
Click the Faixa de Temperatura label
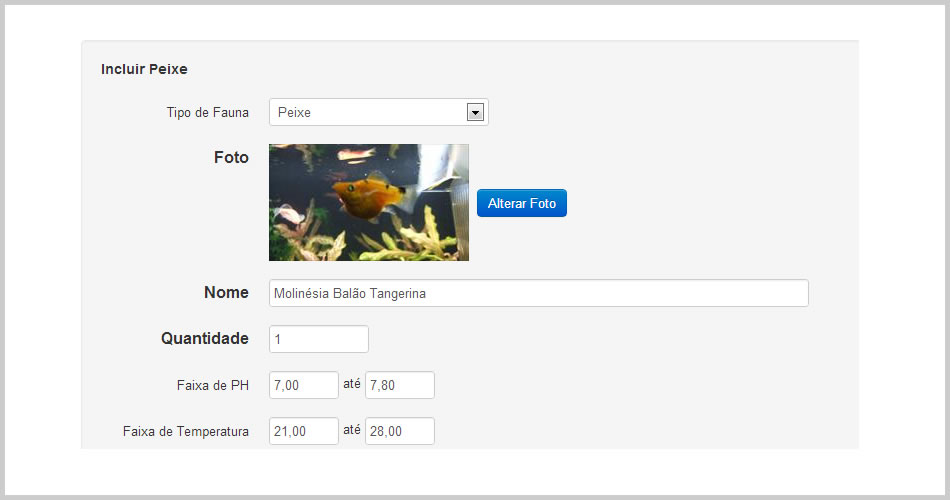coord(185,432)
